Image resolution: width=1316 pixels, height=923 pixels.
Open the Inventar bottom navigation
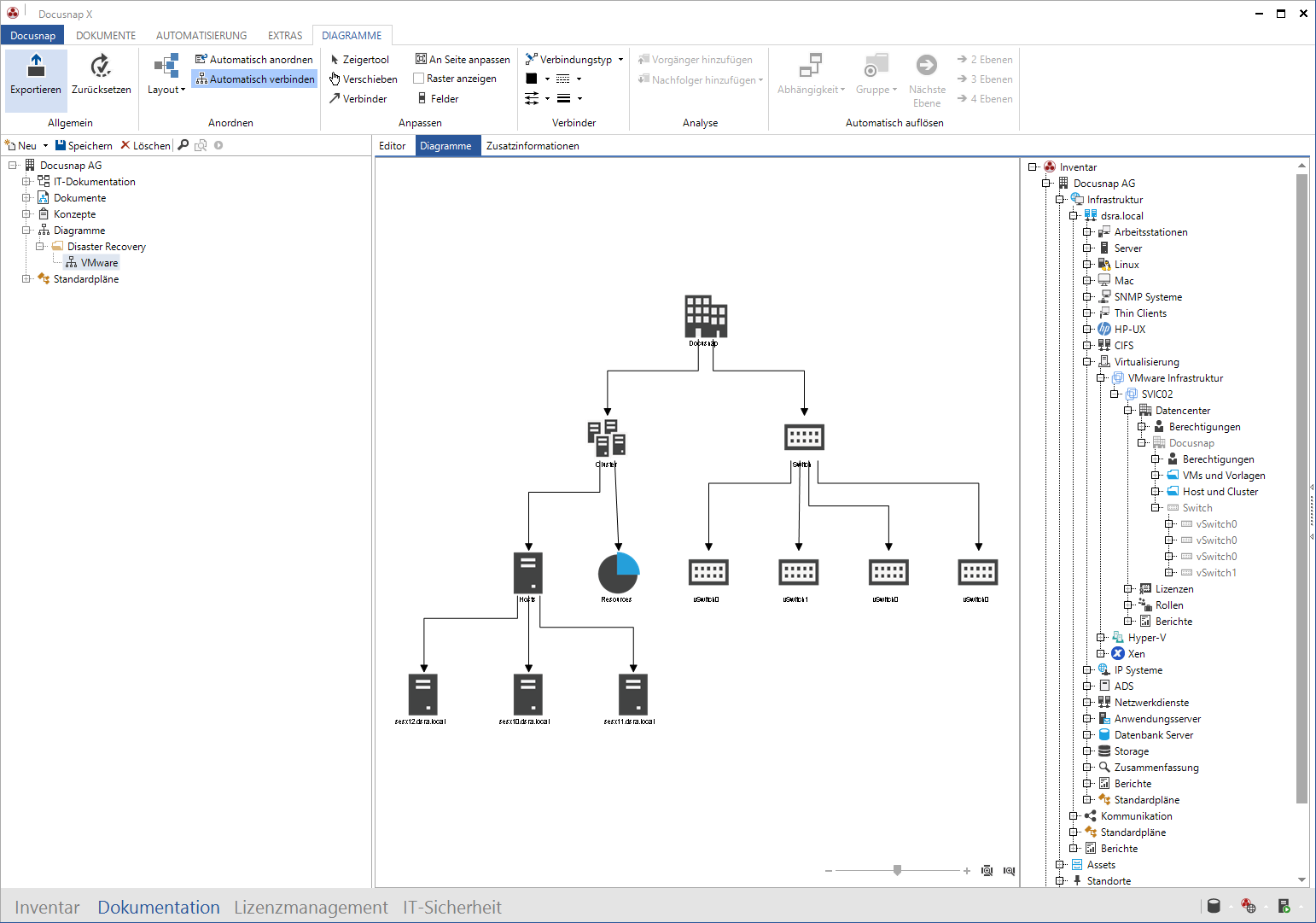click(x=47, y=907)
